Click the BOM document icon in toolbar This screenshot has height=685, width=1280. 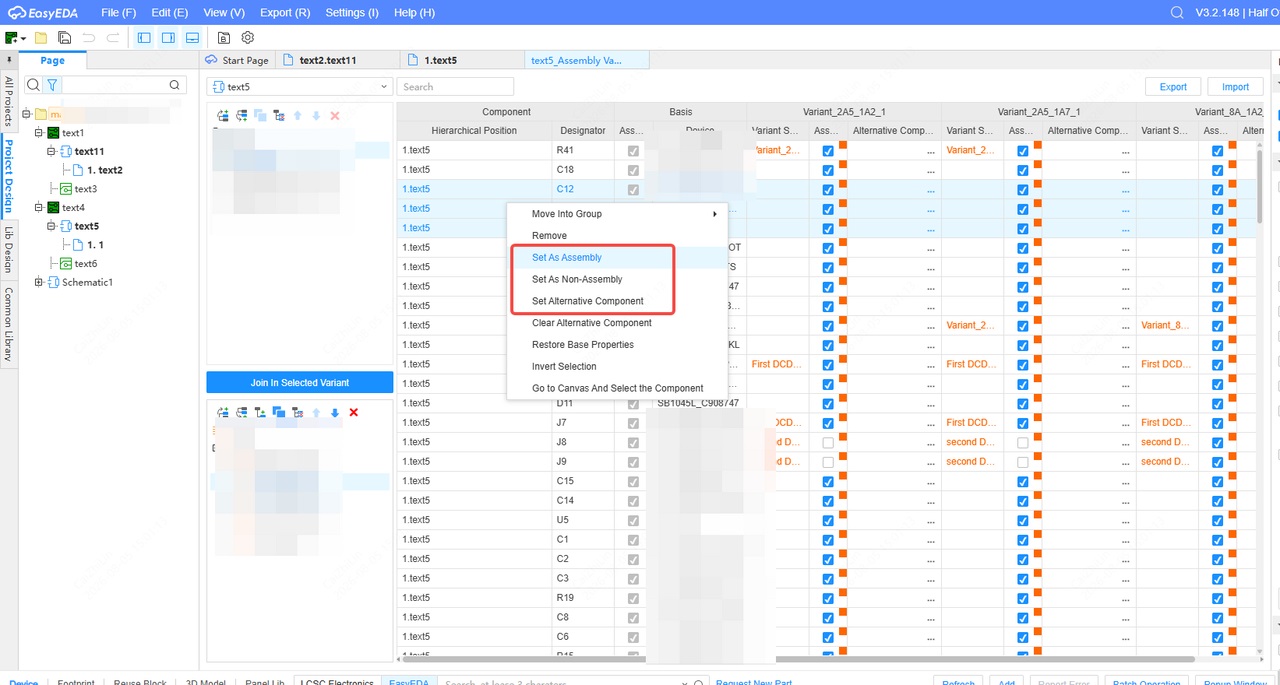point(224,38)
